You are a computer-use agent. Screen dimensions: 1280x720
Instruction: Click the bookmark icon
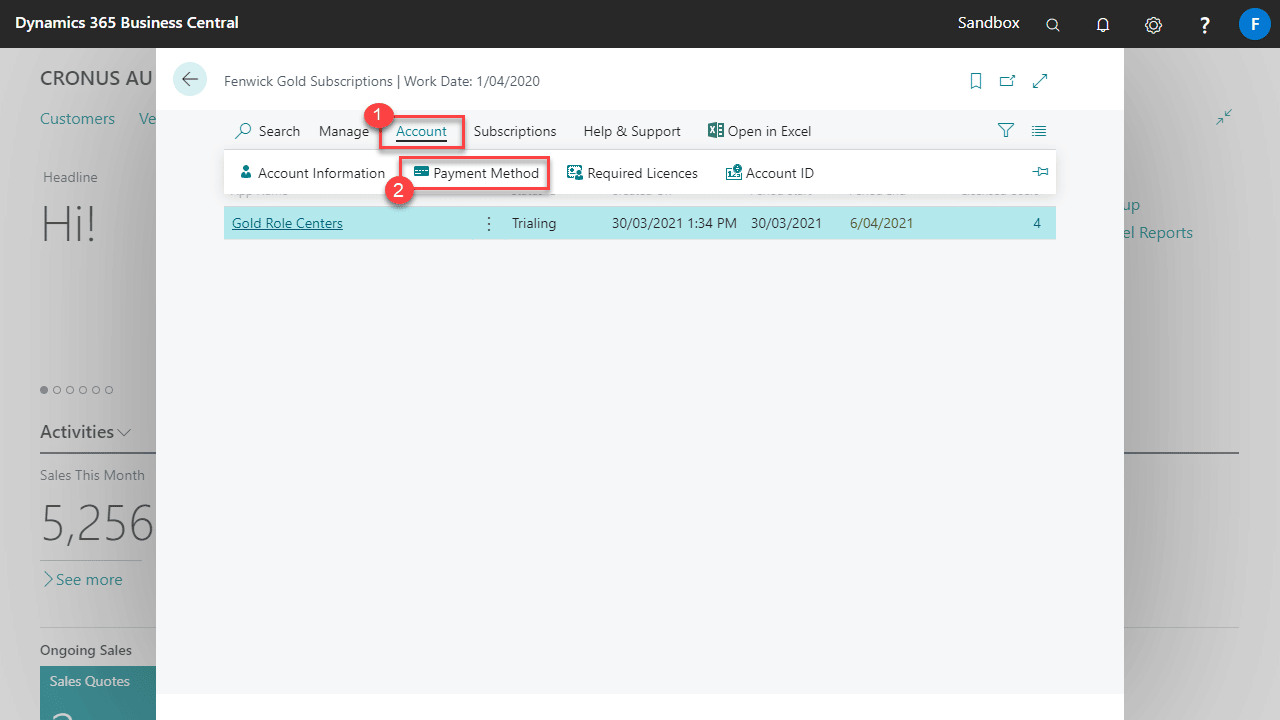pos(976,81)
